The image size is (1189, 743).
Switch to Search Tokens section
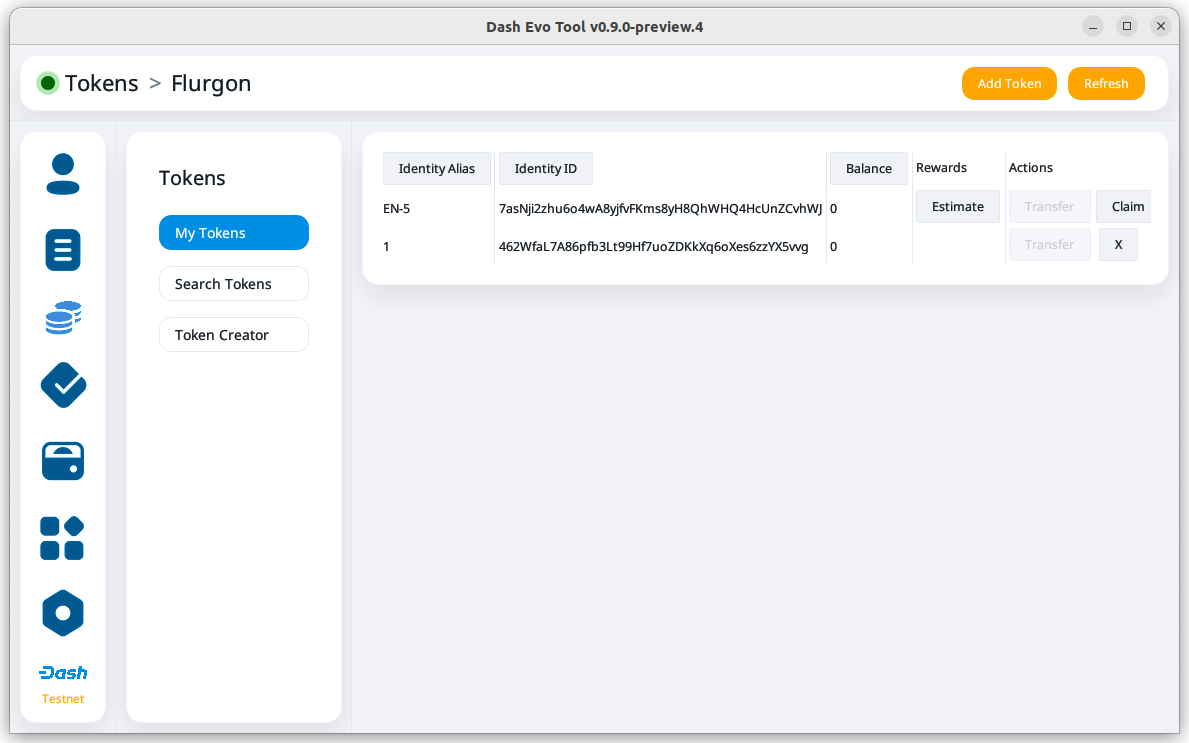(233, 284)
